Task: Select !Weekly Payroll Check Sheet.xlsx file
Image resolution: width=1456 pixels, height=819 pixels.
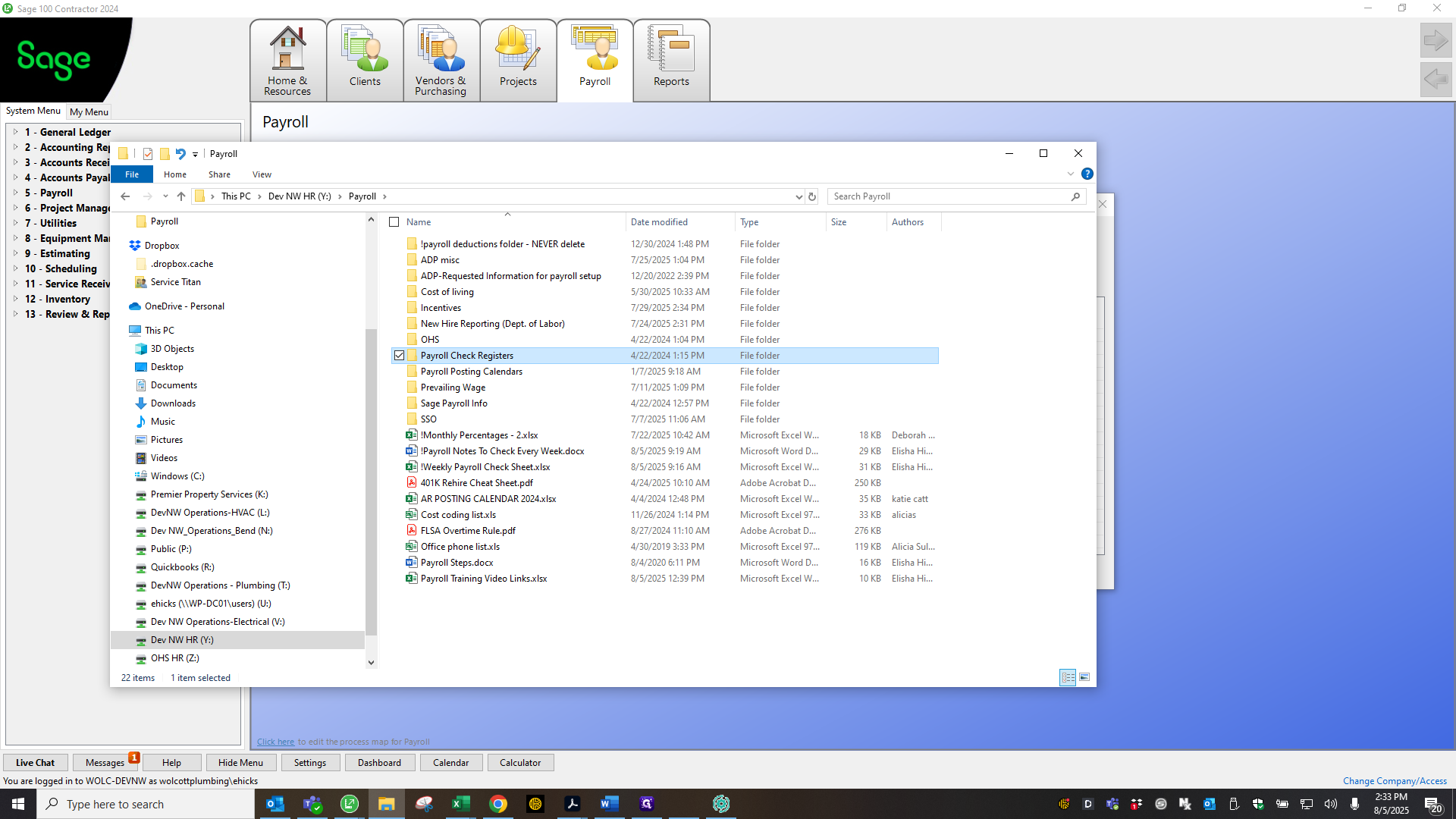Action: pyautogui.click(x=485, y=467)
